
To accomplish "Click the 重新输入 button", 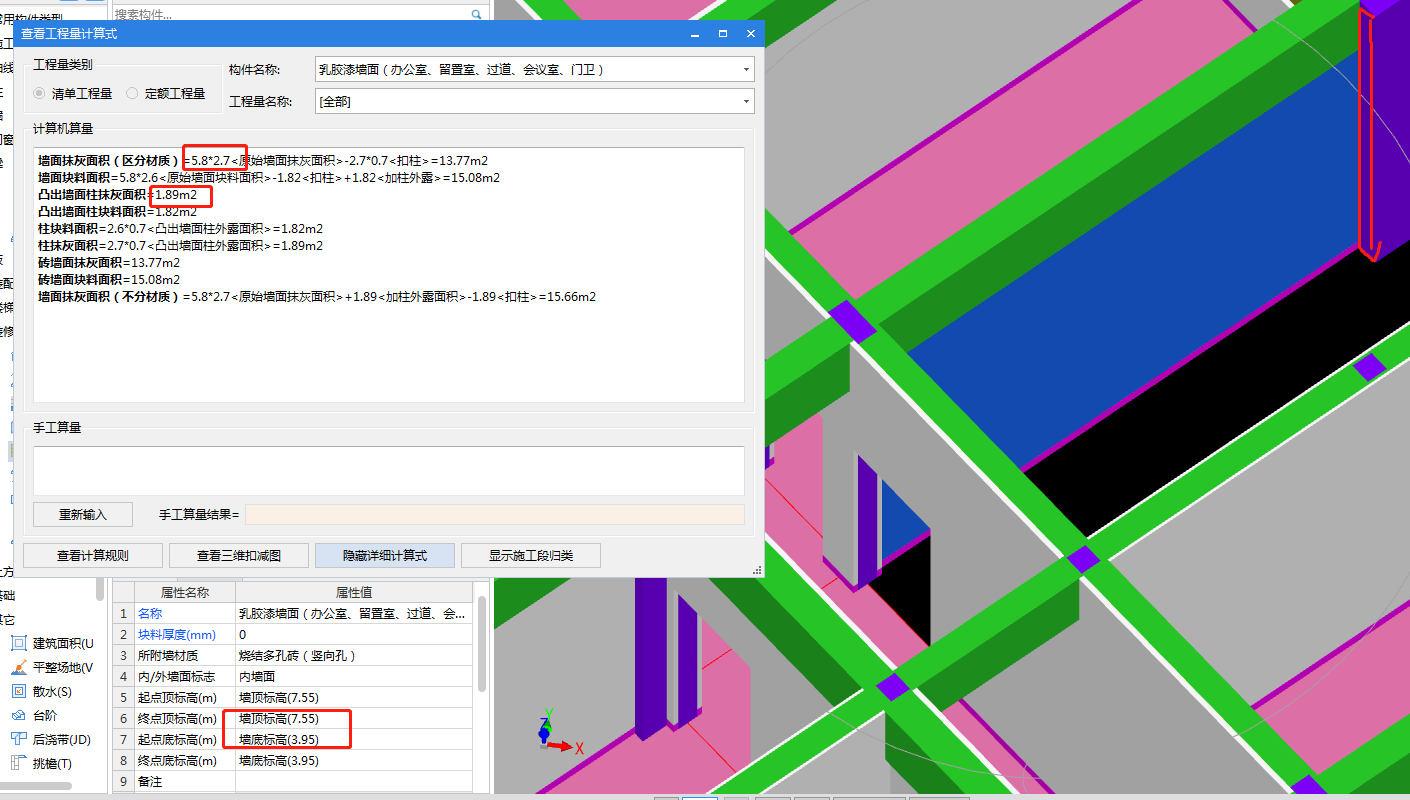I will tap(83, 514).
